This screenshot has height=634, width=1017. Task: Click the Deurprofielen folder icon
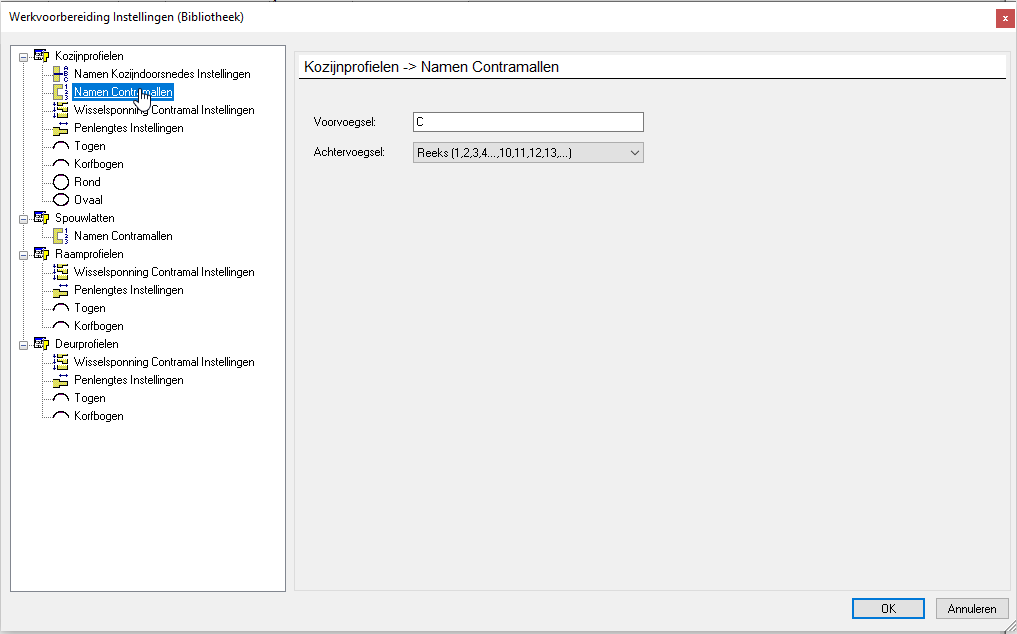[x=40, y=343]
